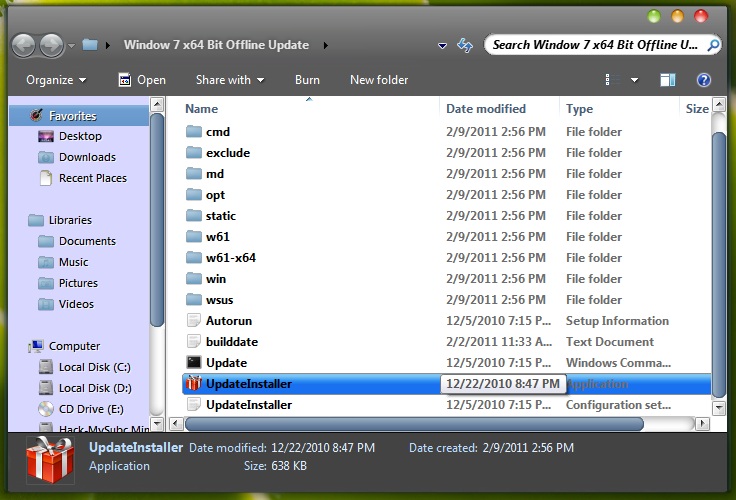
Task: Open the selected file with Open button
Action: point(142,80)
